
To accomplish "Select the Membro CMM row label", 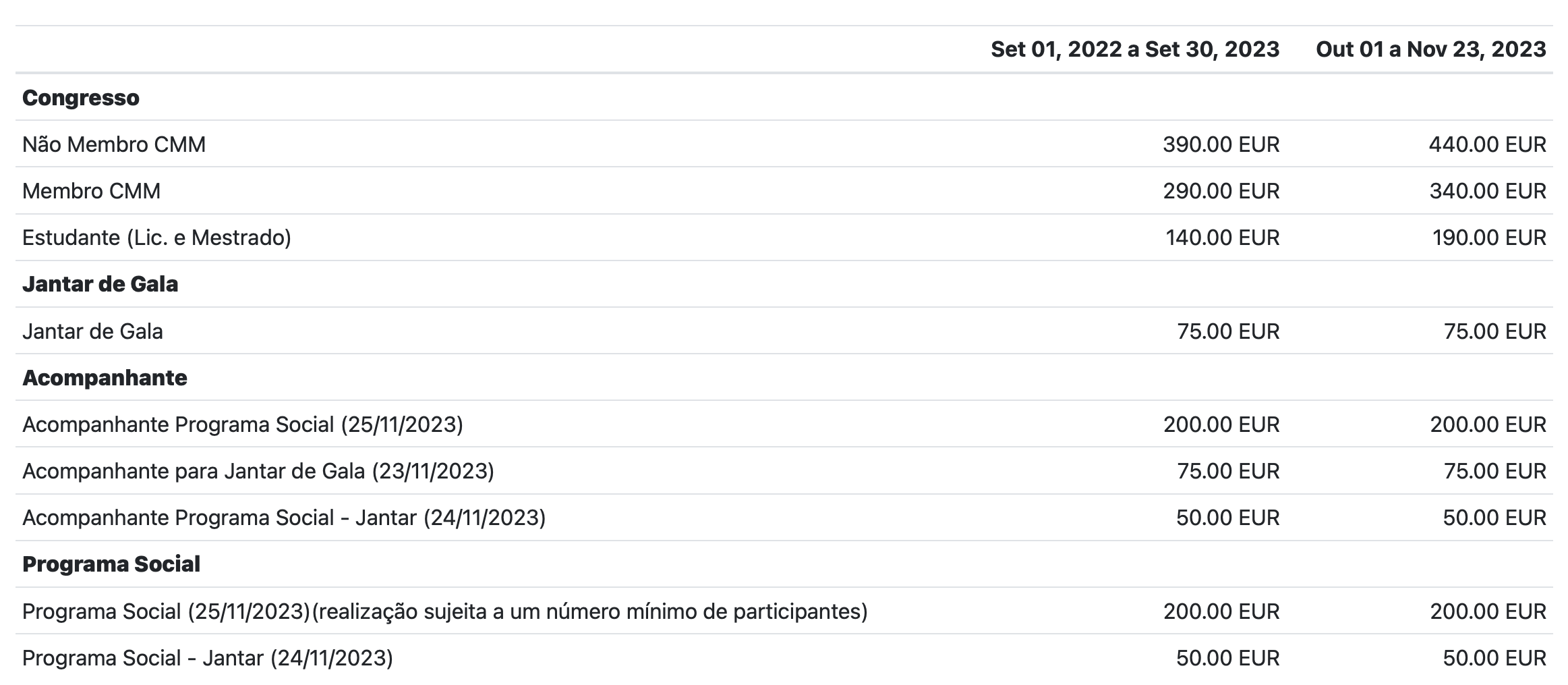I will (91, 191).
